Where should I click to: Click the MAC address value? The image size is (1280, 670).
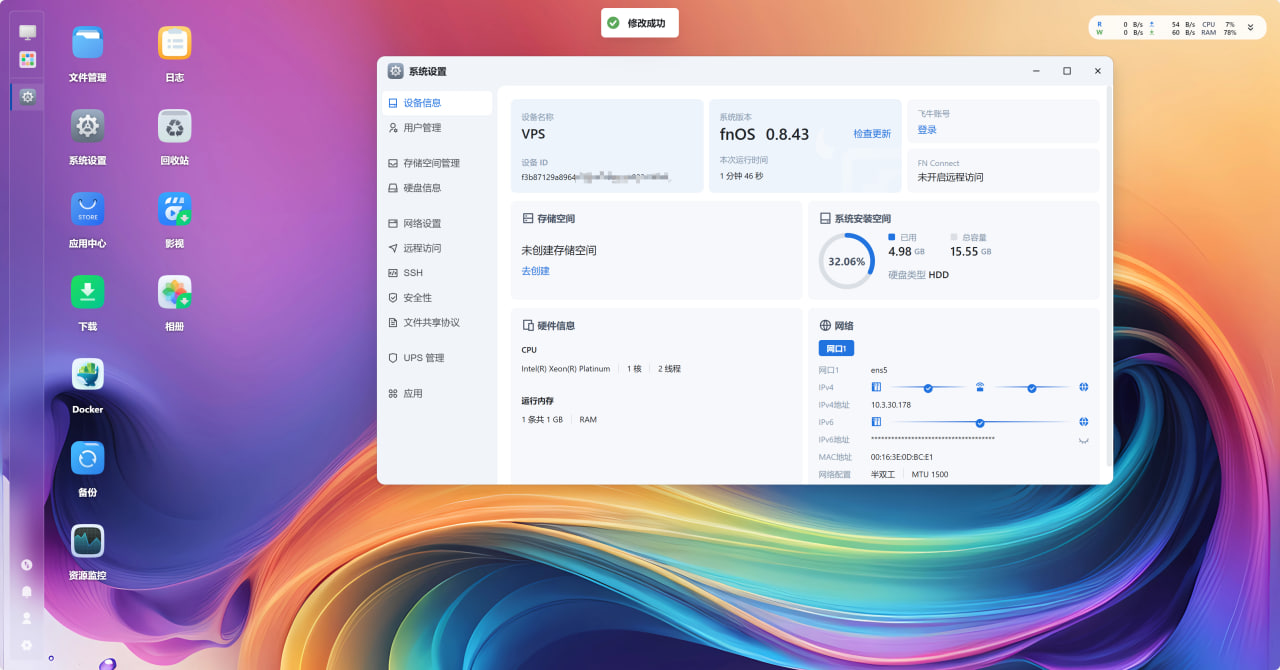(x=902, y=457)
